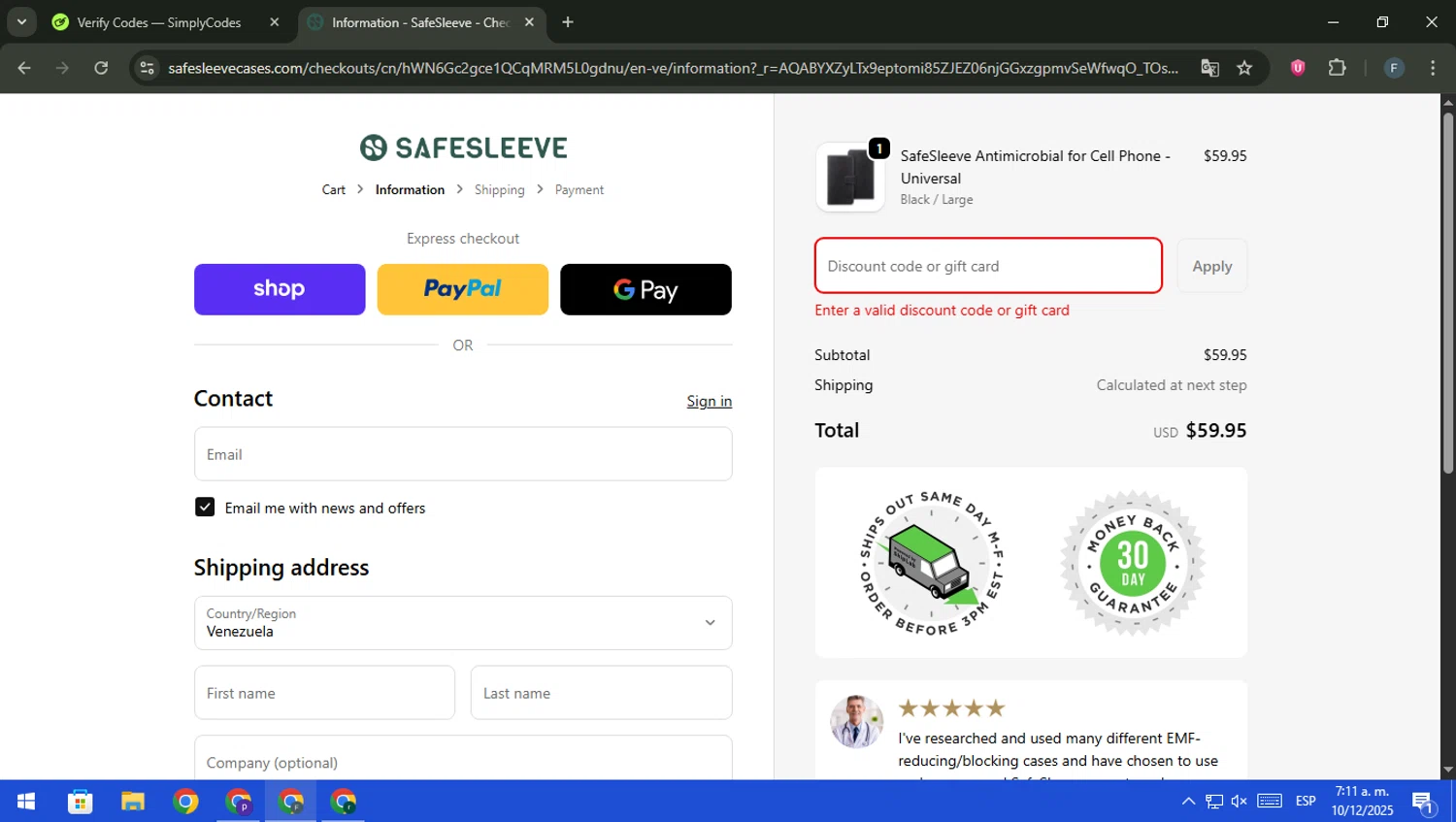Focus the Last name field

(602, 693)
